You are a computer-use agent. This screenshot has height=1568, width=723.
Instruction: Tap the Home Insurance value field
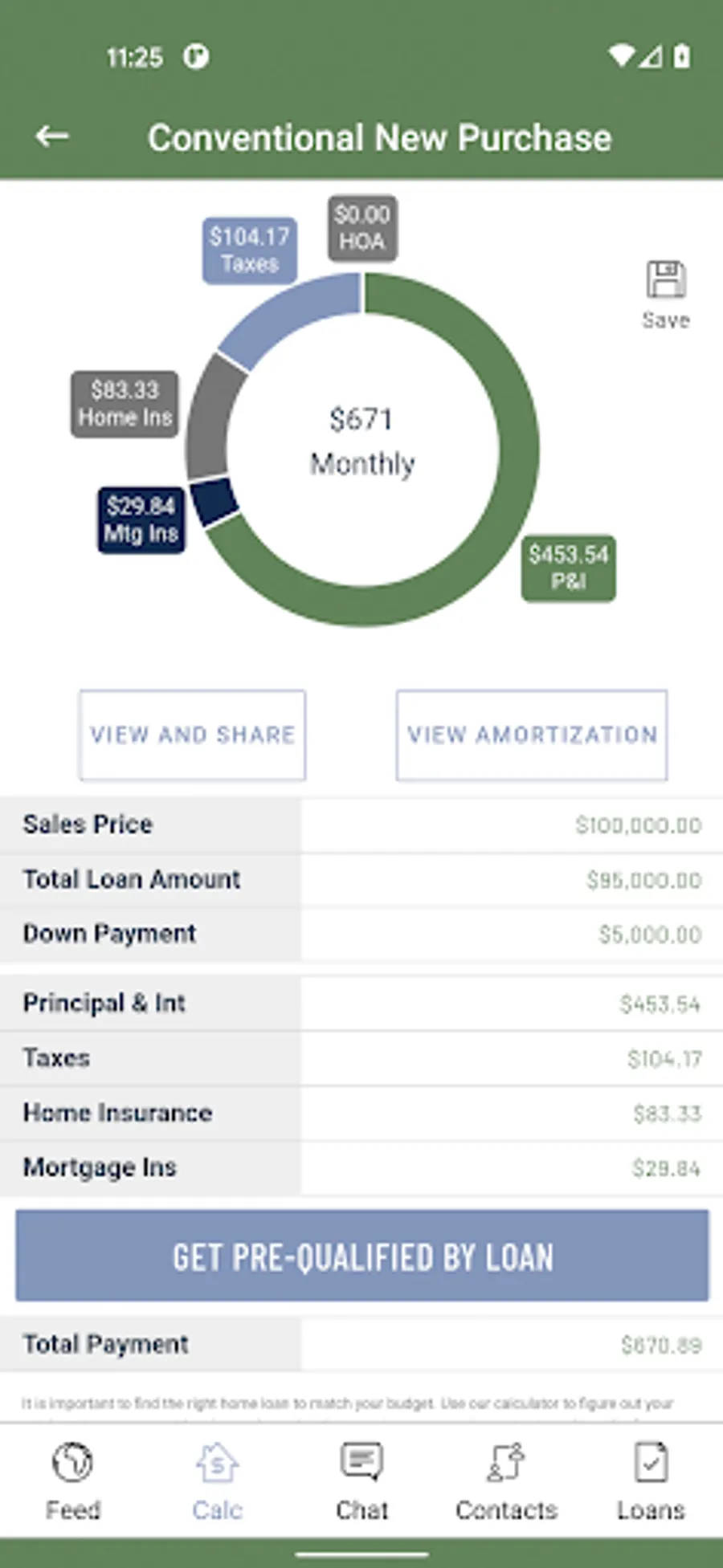513,1114
